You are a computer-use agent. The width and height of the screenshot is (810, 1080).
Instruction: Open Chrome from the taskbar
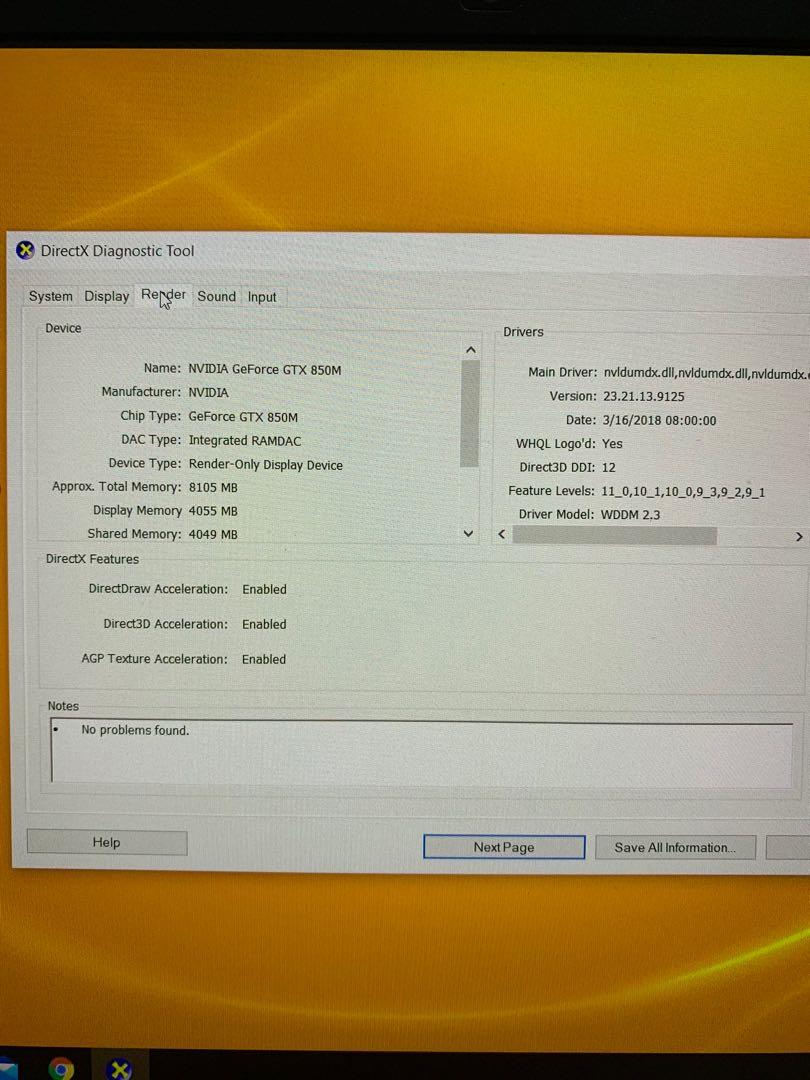(x=62, y=1069)
